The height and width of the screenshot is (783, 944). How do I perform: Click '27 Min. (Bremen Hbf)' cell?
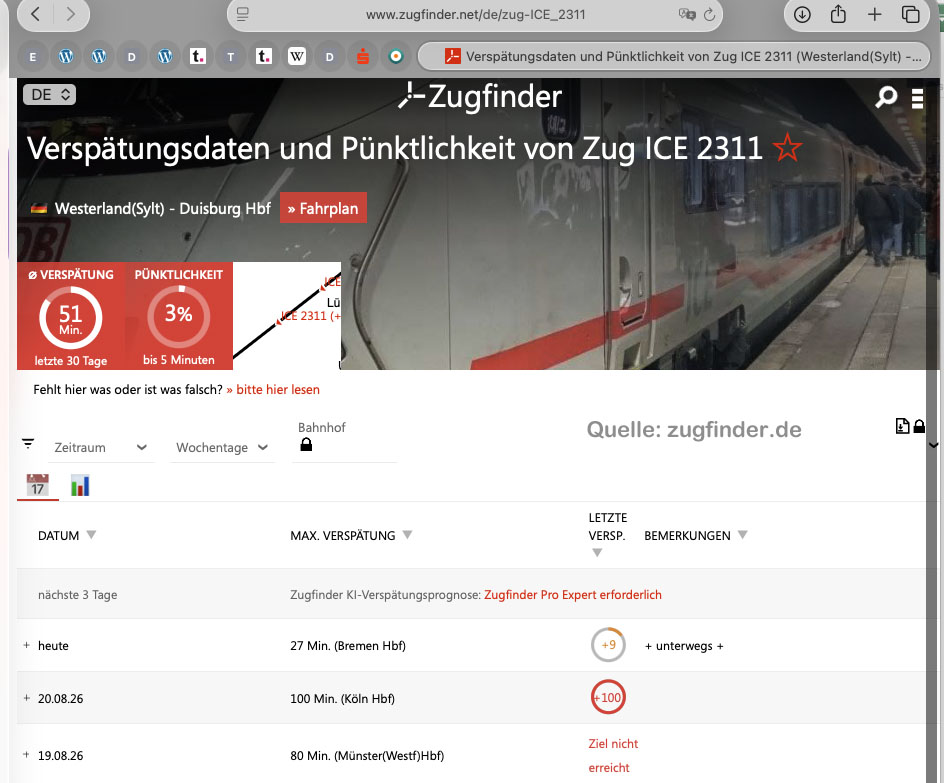[x=348, y=646]
